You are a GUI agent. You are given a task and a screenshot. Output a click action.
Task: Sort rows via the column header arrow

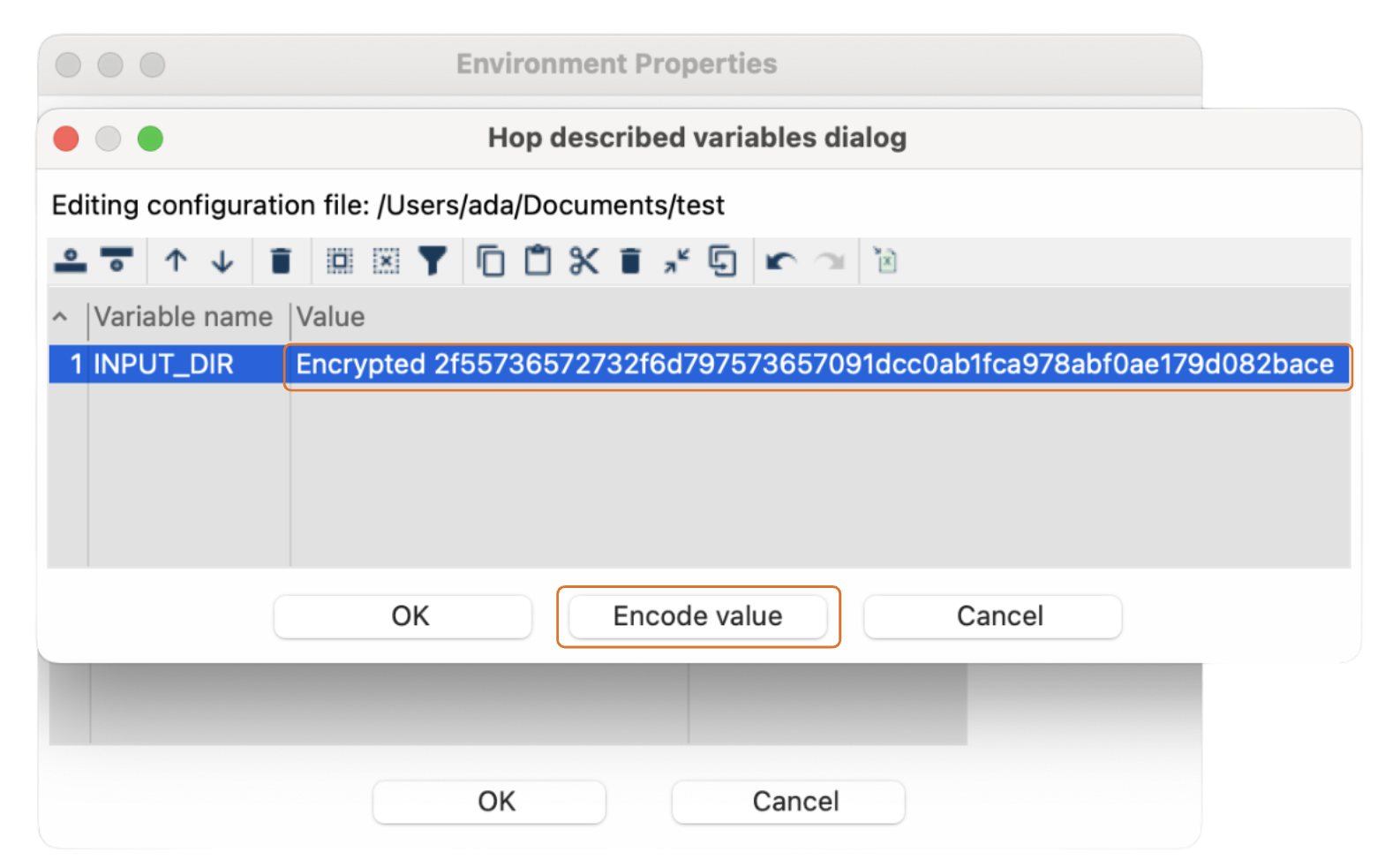tap(60, 317)
